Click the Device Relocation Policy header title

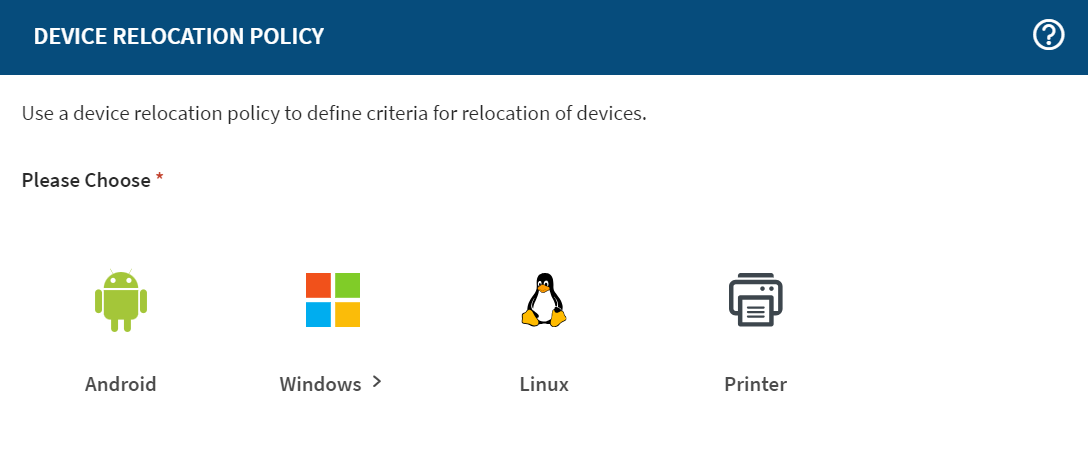point(179,37)
